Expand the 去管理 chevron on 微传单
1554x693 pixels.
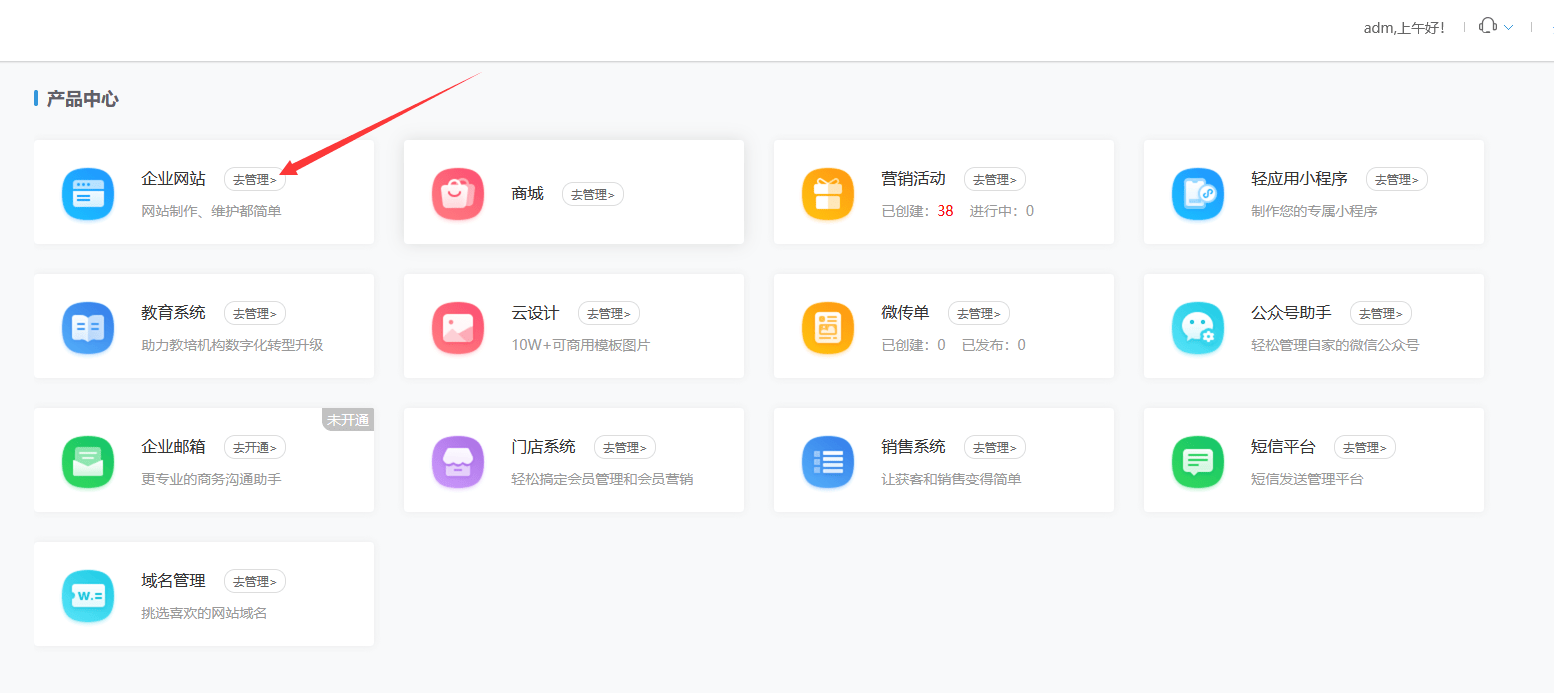click(979, 313)
